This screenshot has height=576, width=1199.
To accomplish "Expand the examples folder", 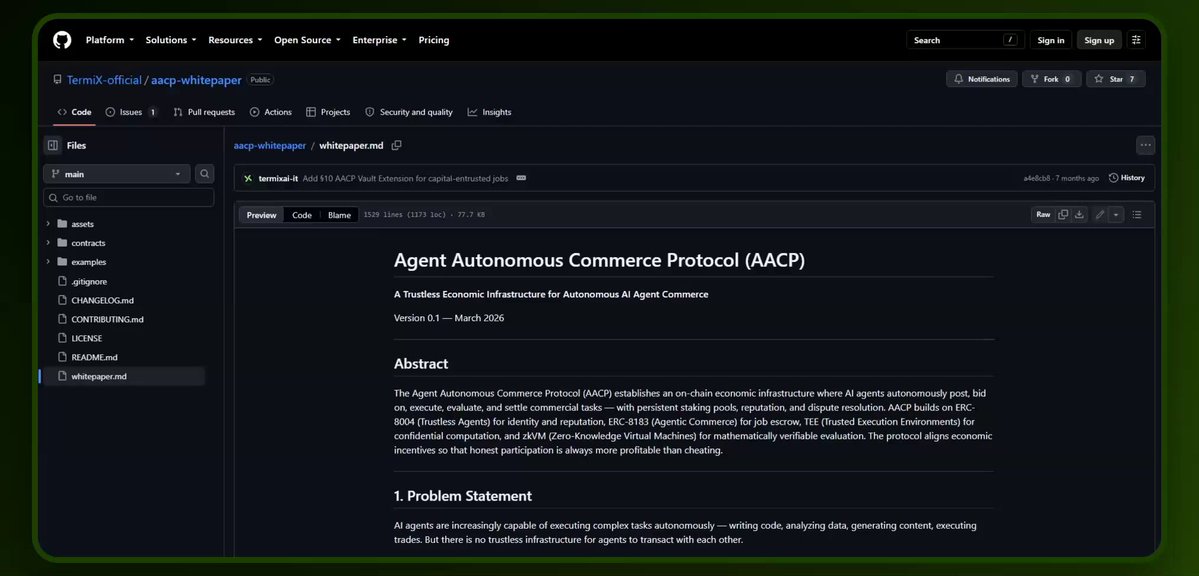I will click(x=48, y=262).
